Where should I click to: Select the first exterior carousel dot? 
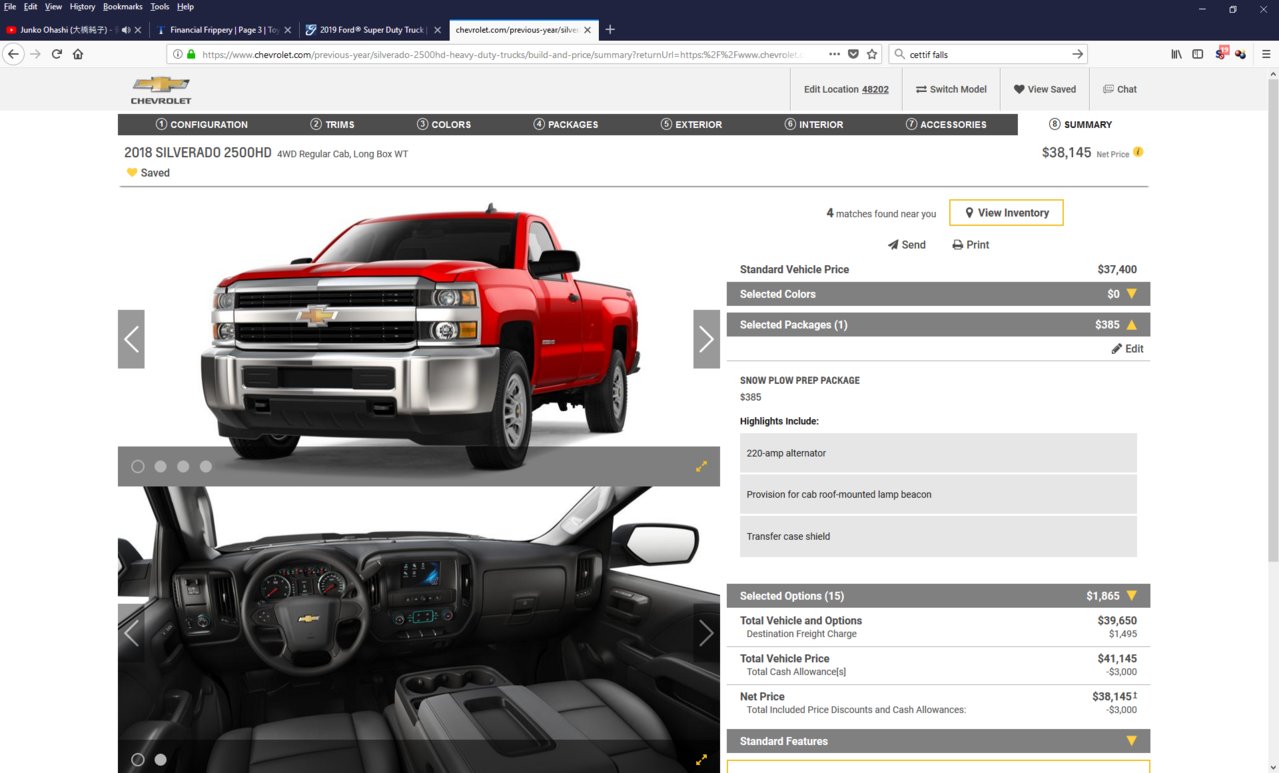(x=138, y=466)
